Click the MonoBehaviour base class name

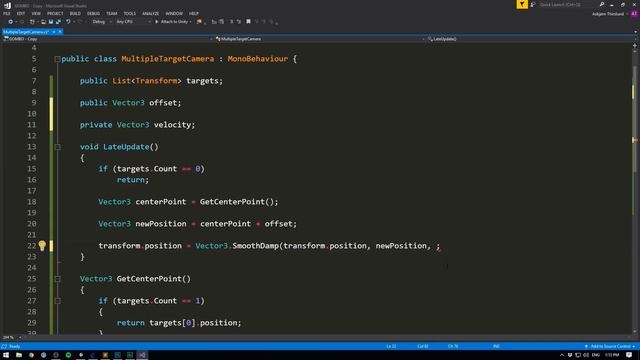coord(258,59)
